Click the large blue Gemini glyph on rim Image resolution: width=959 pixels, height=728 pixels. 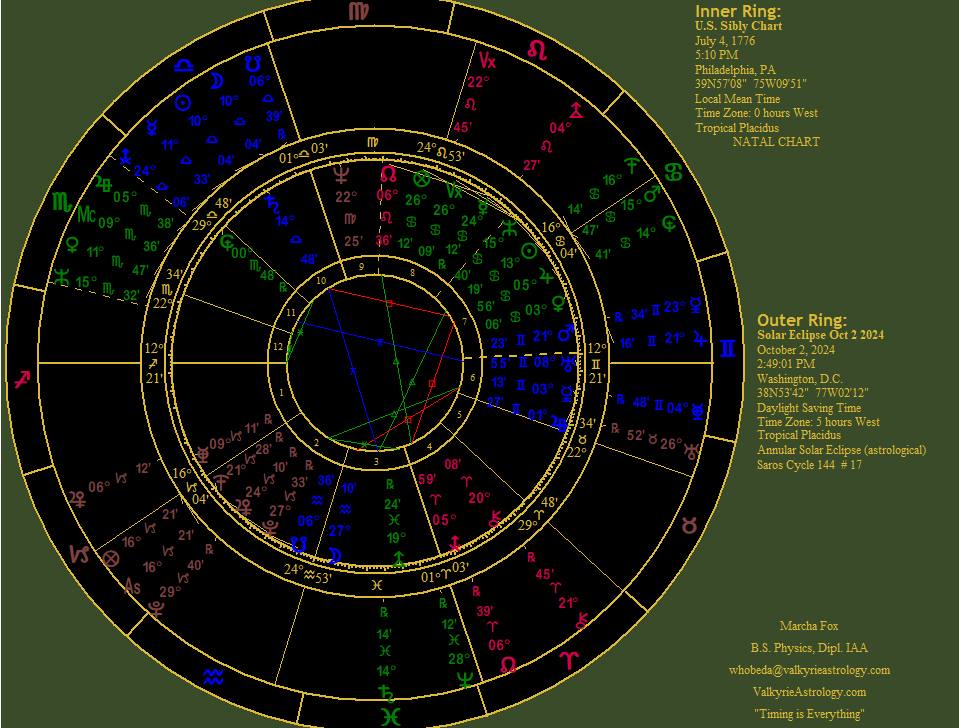tap(731, 348)
